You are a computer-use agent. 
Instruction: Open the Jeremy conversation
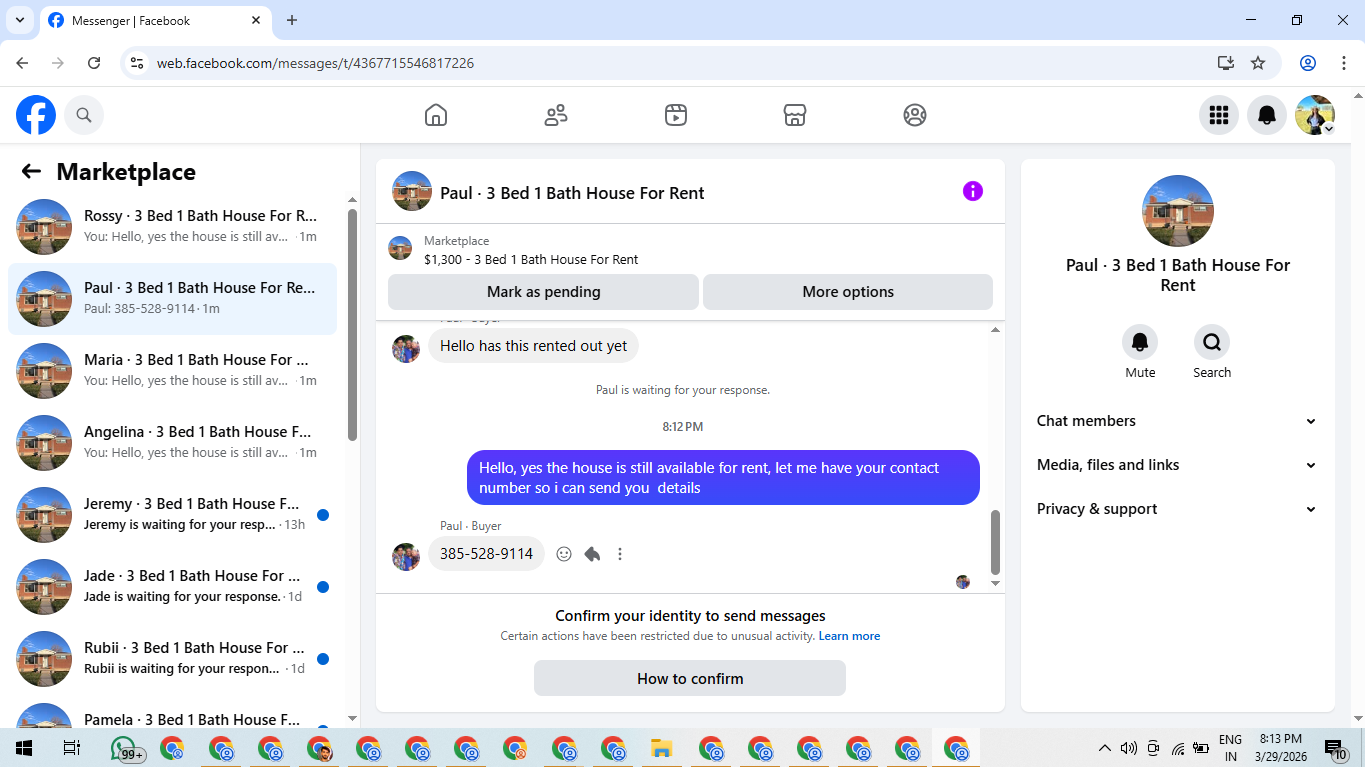click(172, 515)
